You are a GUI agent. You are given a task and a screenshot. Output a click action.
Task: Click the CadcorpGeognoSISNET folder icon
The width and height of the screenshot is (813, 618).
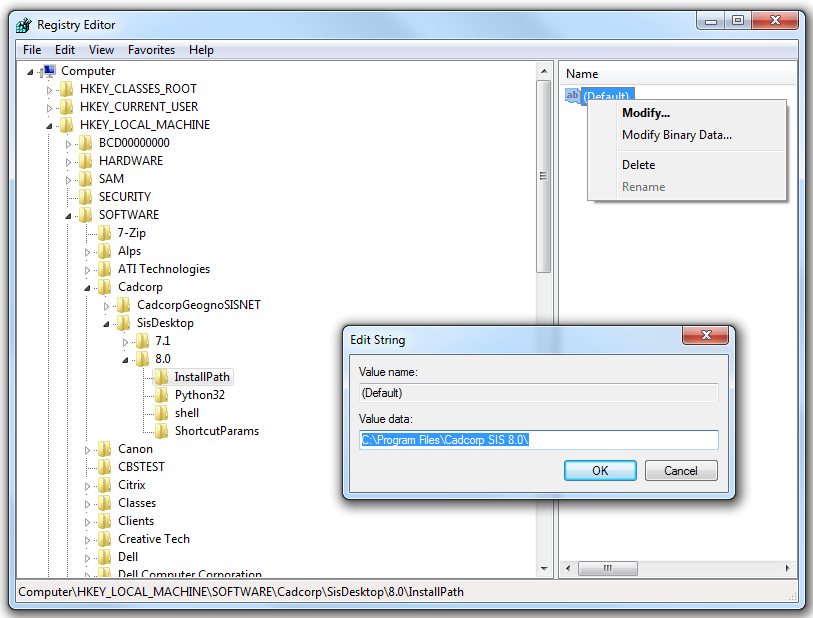[123, 305]
